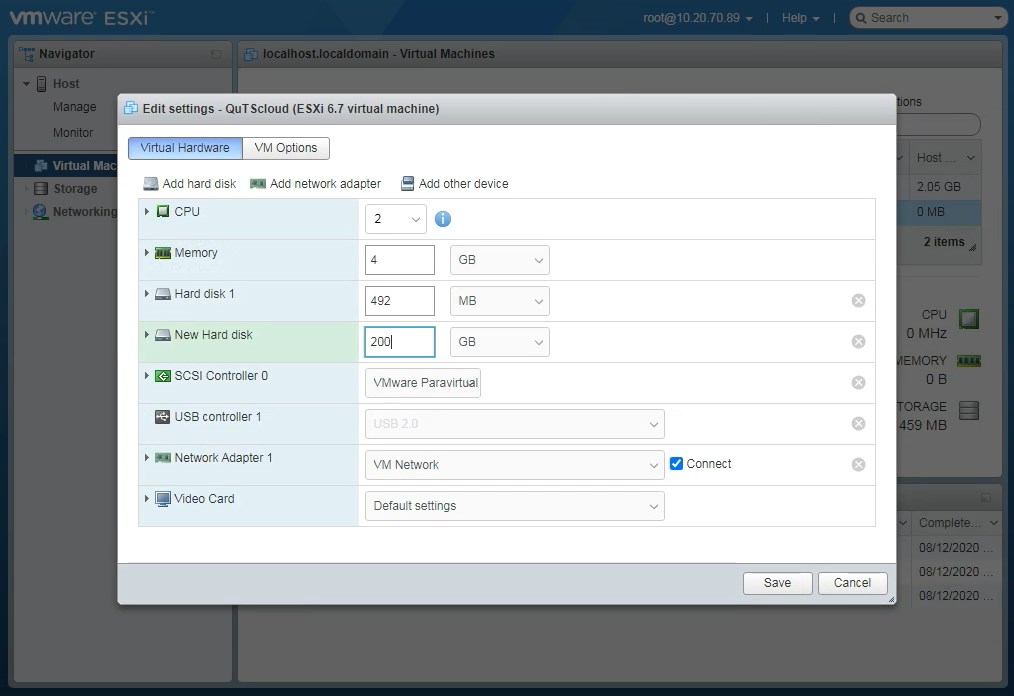
Task: Click the Network Adapter 1 card icon
Action: tap(163, 458)
